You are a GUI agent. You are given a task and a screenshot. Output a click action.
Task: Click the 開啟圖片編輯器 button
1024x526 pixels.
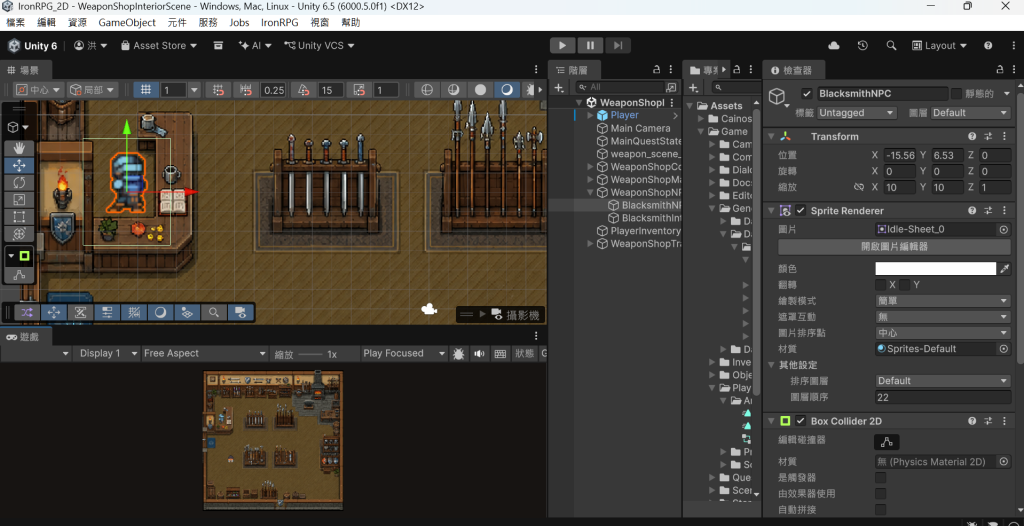pos(894,247)
